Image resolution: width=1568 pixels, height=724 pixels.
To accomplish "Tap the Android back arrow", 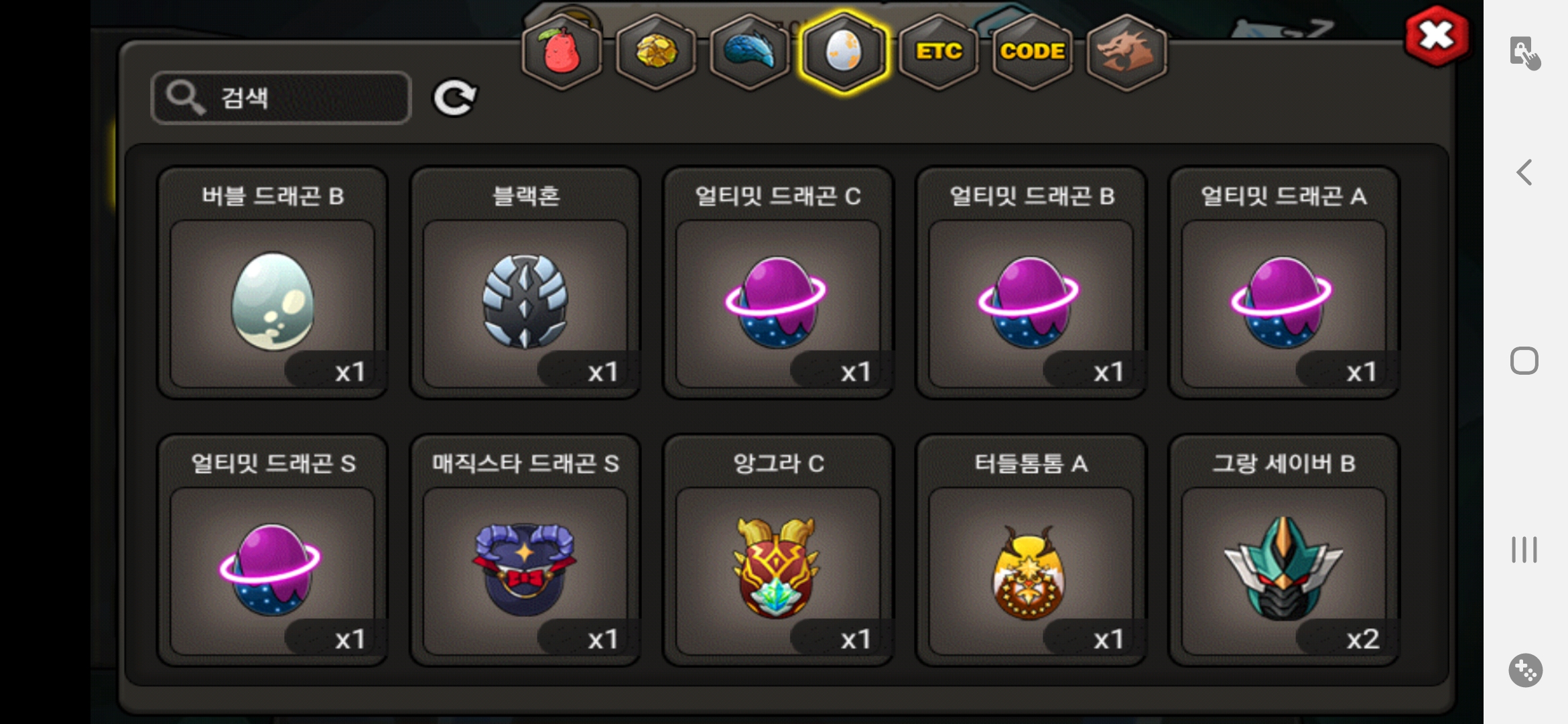I will point(1524,172).
